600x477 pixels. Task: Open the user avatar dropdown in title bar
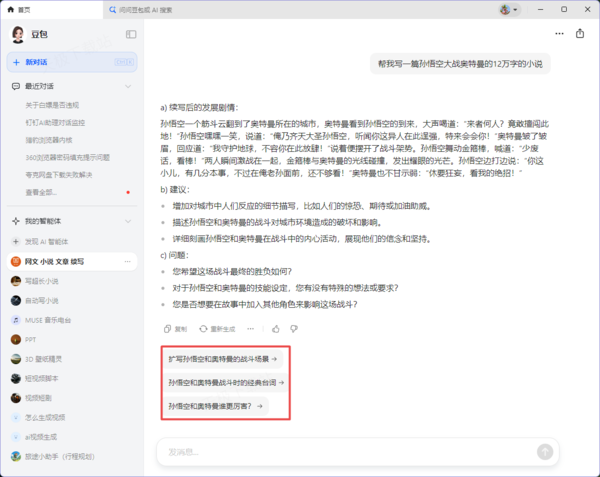[x=510, y=9]
